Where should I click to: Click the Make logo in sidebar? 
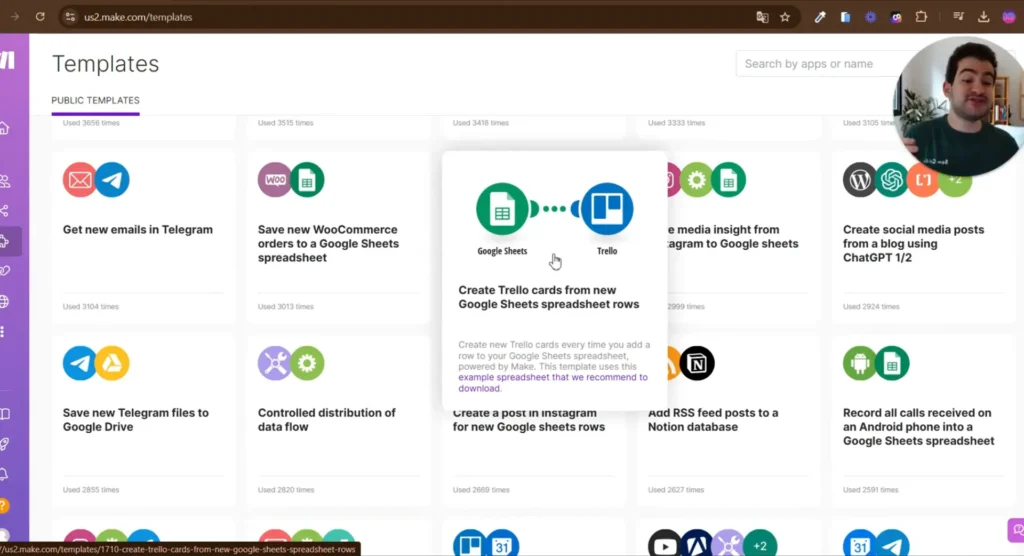click(x=7, y=60)
